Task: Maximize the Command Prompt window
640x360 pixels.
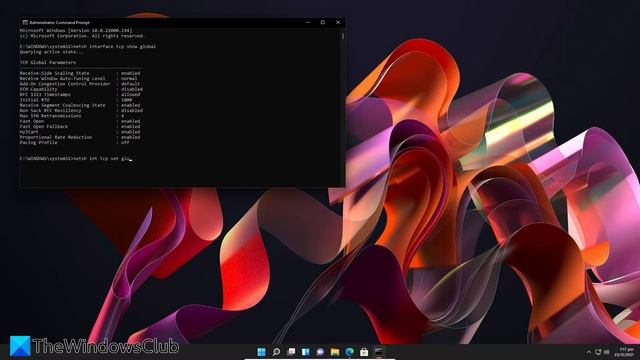Action: coord(322,22)
